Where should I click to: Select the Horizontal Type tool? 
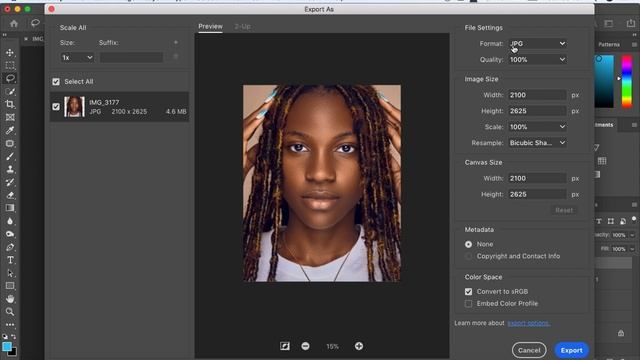click(x=10, y=260)
